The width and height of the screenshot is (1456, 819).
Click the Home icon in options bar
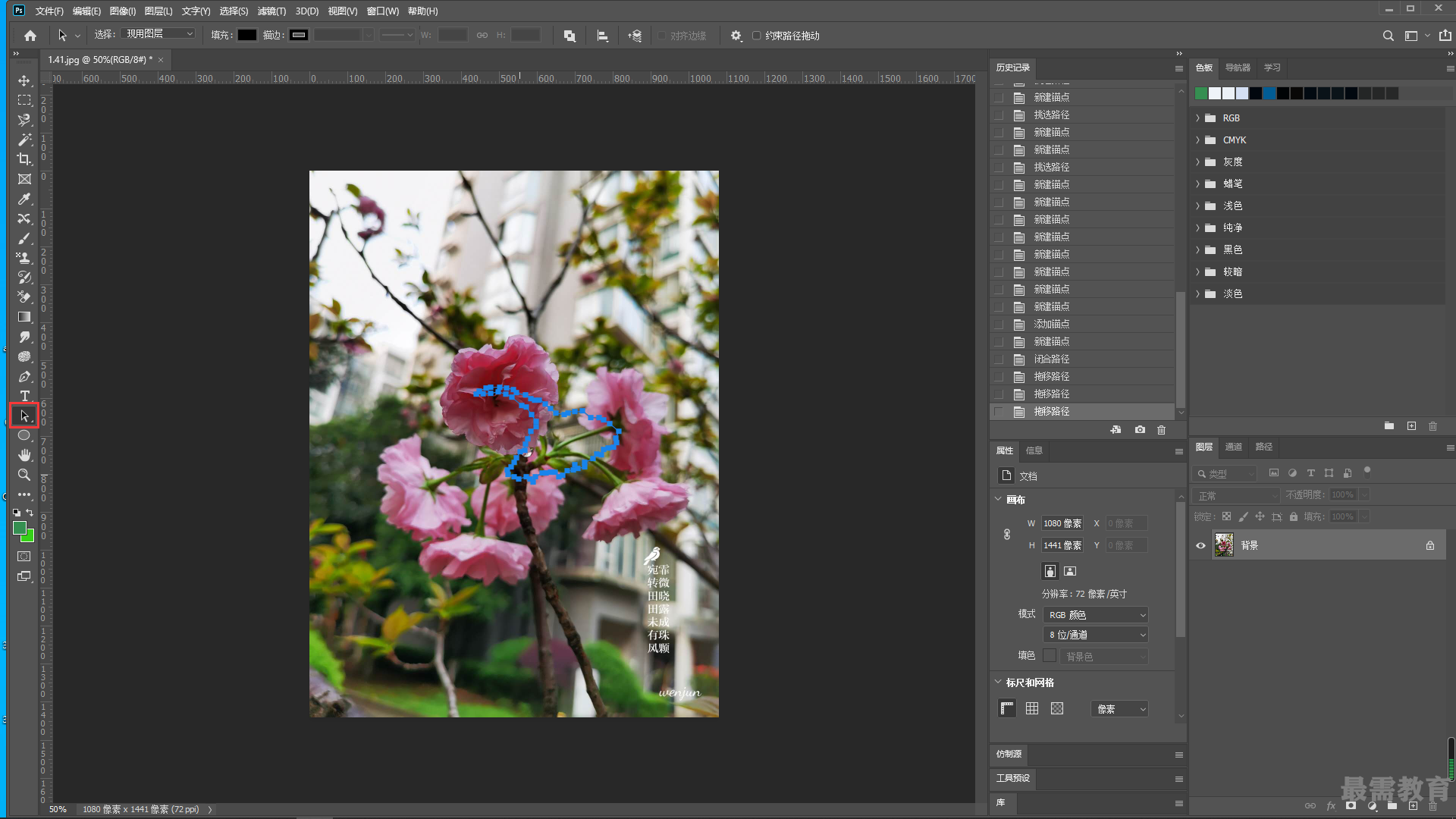[30, 36]
